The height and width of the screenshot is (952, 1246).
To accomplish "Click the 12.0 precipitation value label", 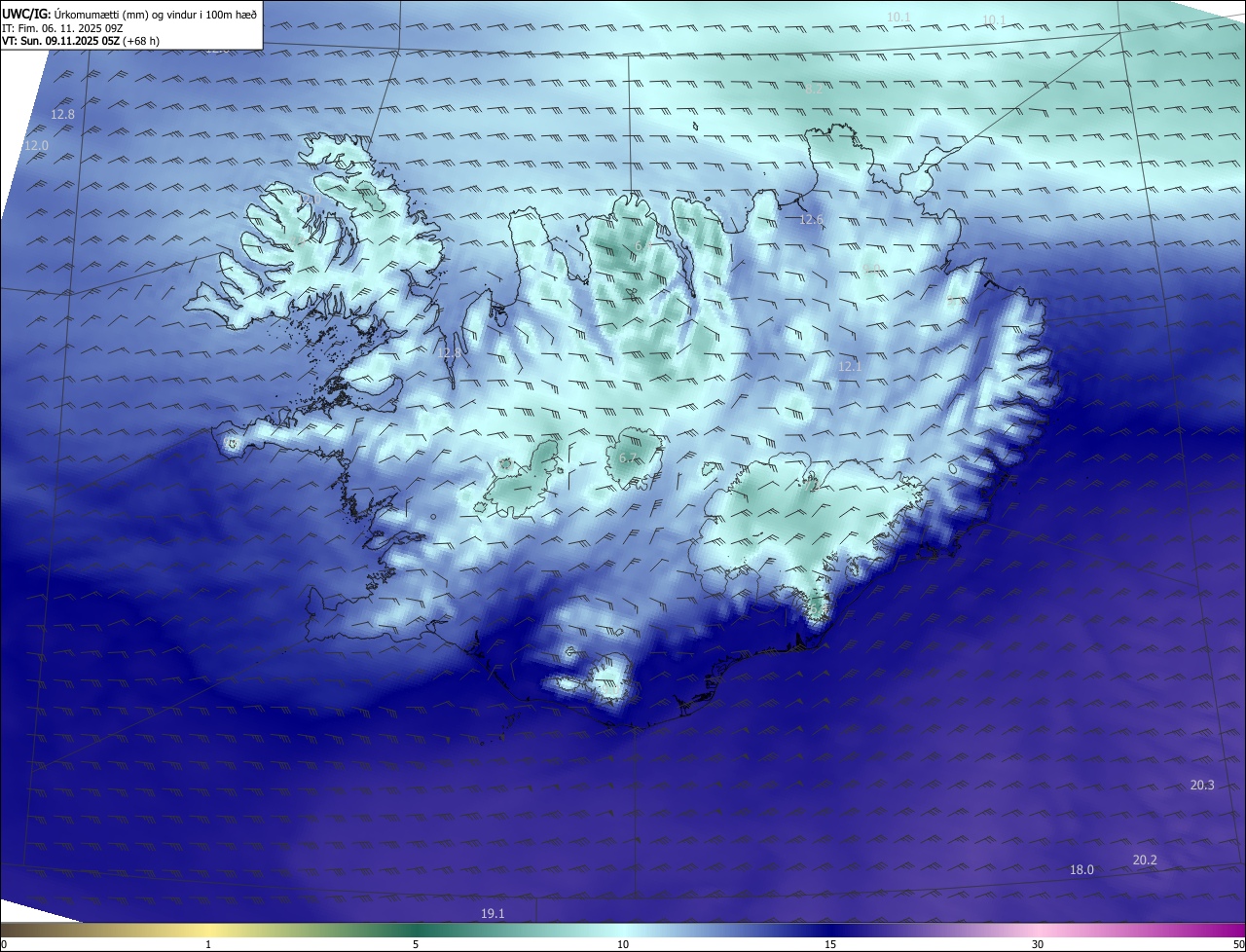I will [36, 145].
